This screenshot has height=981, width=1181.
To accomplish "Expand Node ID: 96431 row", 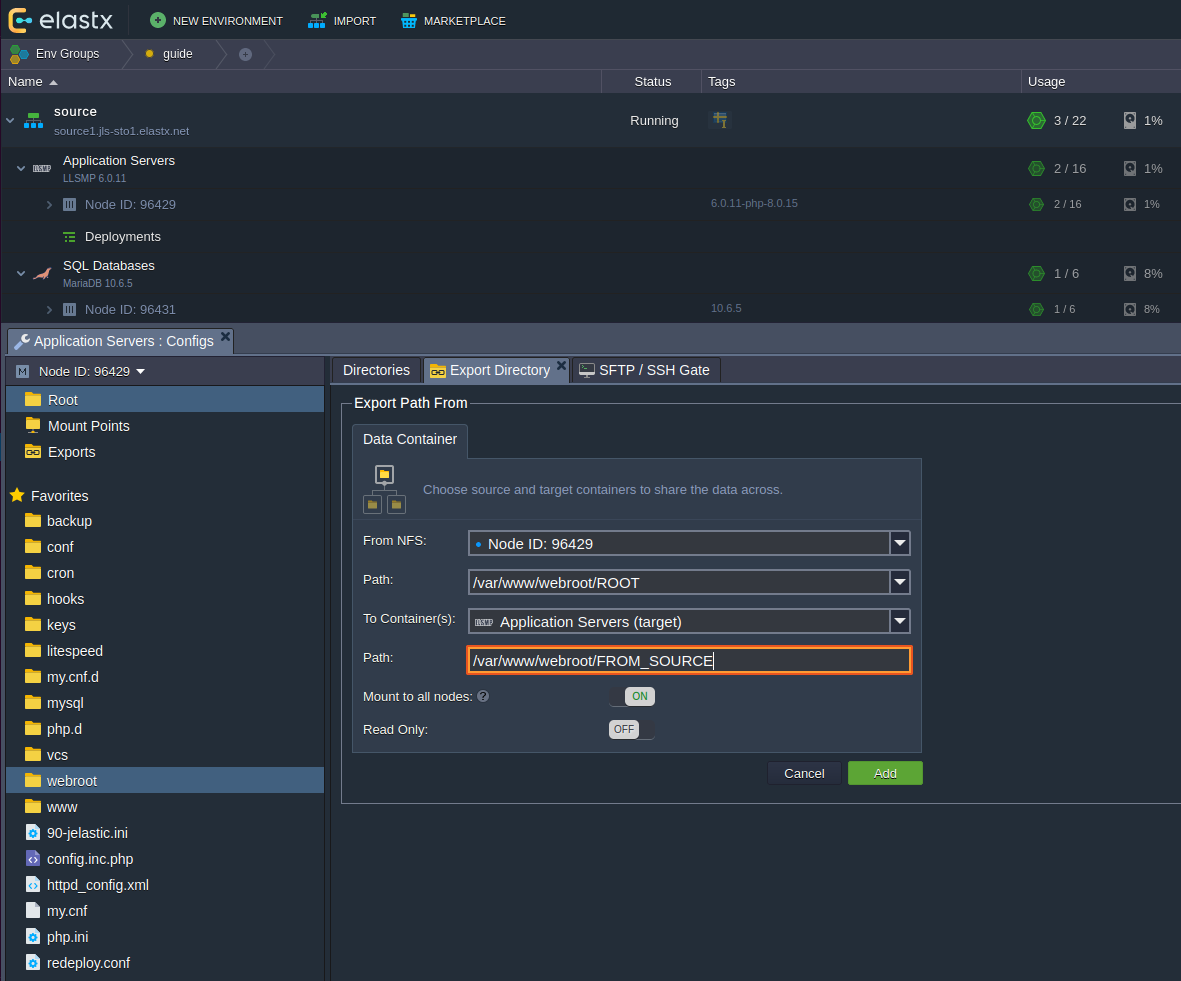I will tap(49, 310).
